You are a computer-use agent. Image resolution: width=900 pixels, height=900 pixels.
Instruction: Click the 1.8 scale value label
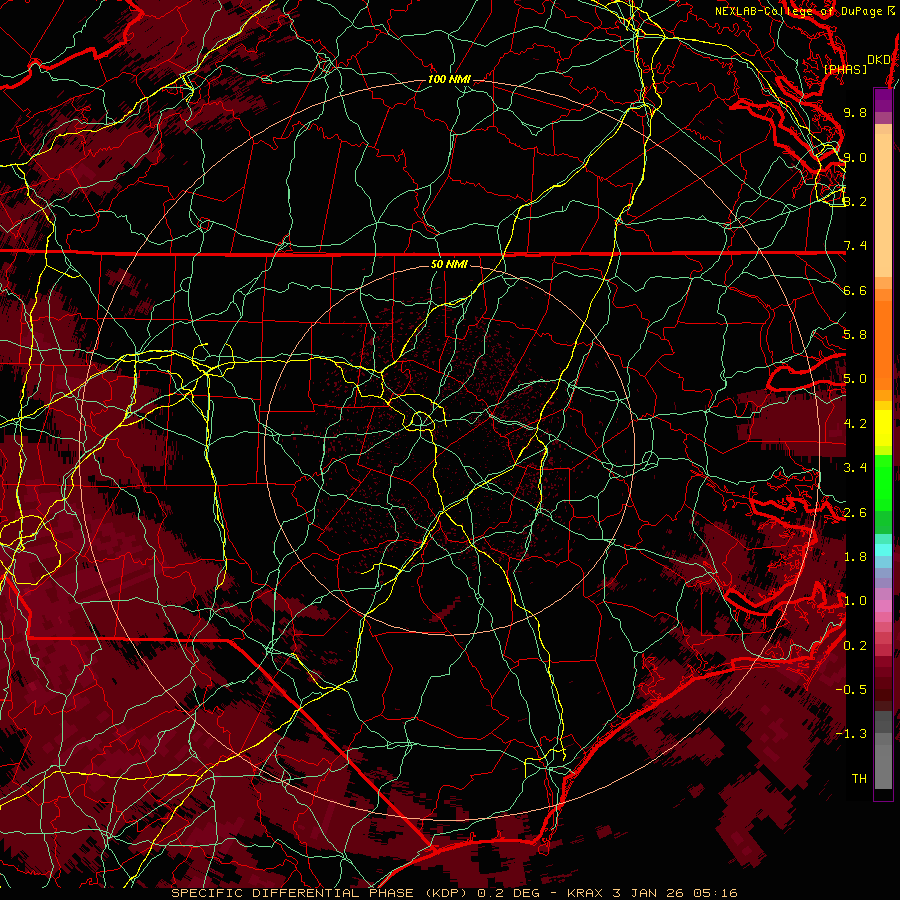855,557
